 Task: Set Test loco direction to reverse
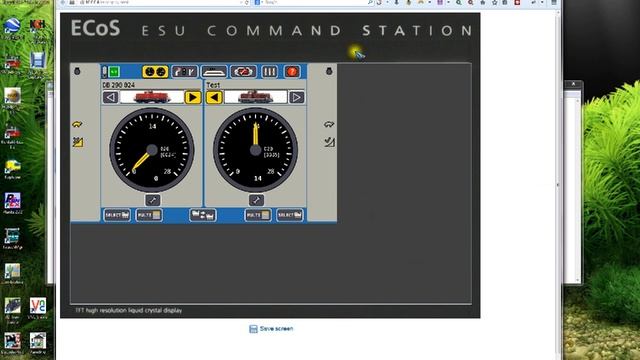point(214,98)
